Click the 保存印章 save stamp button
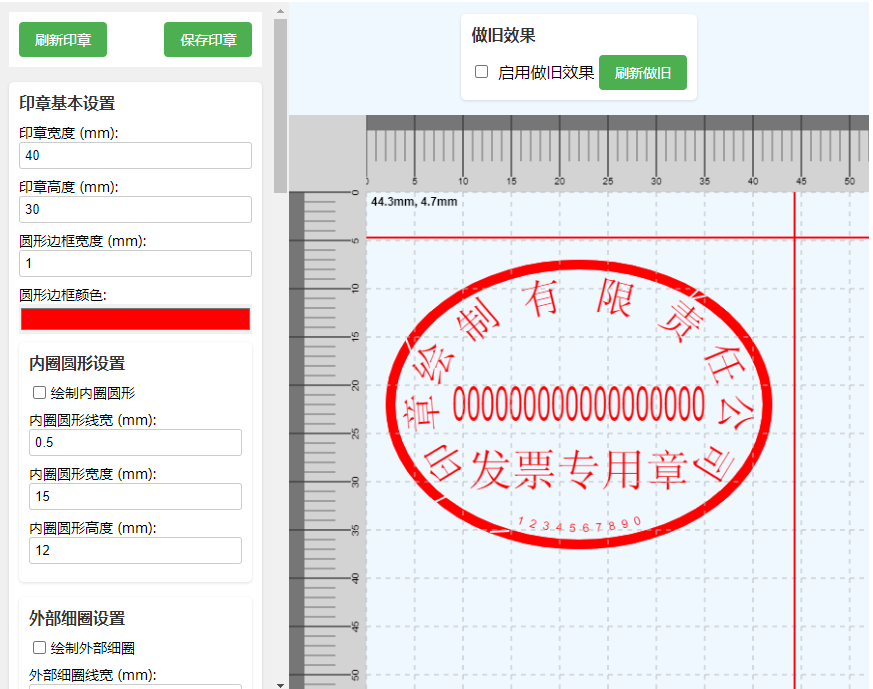The width and height of the screenshot is (873, 689). click(207, 40)
